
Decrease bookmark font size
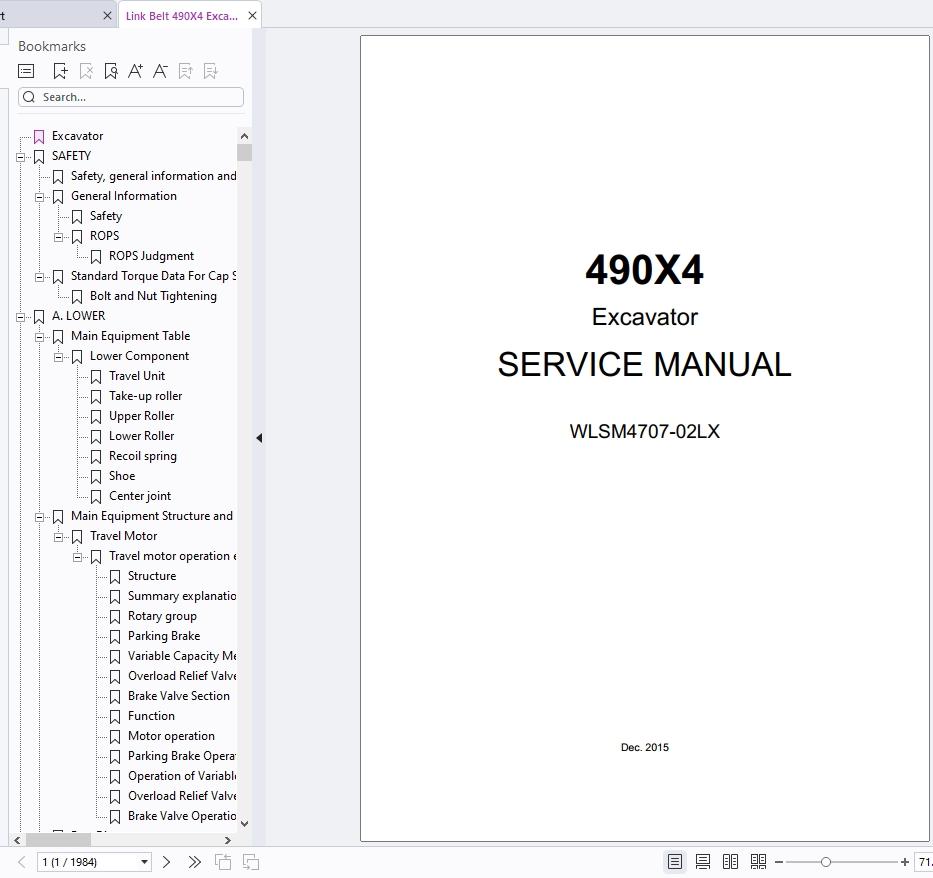pos(160,71)
